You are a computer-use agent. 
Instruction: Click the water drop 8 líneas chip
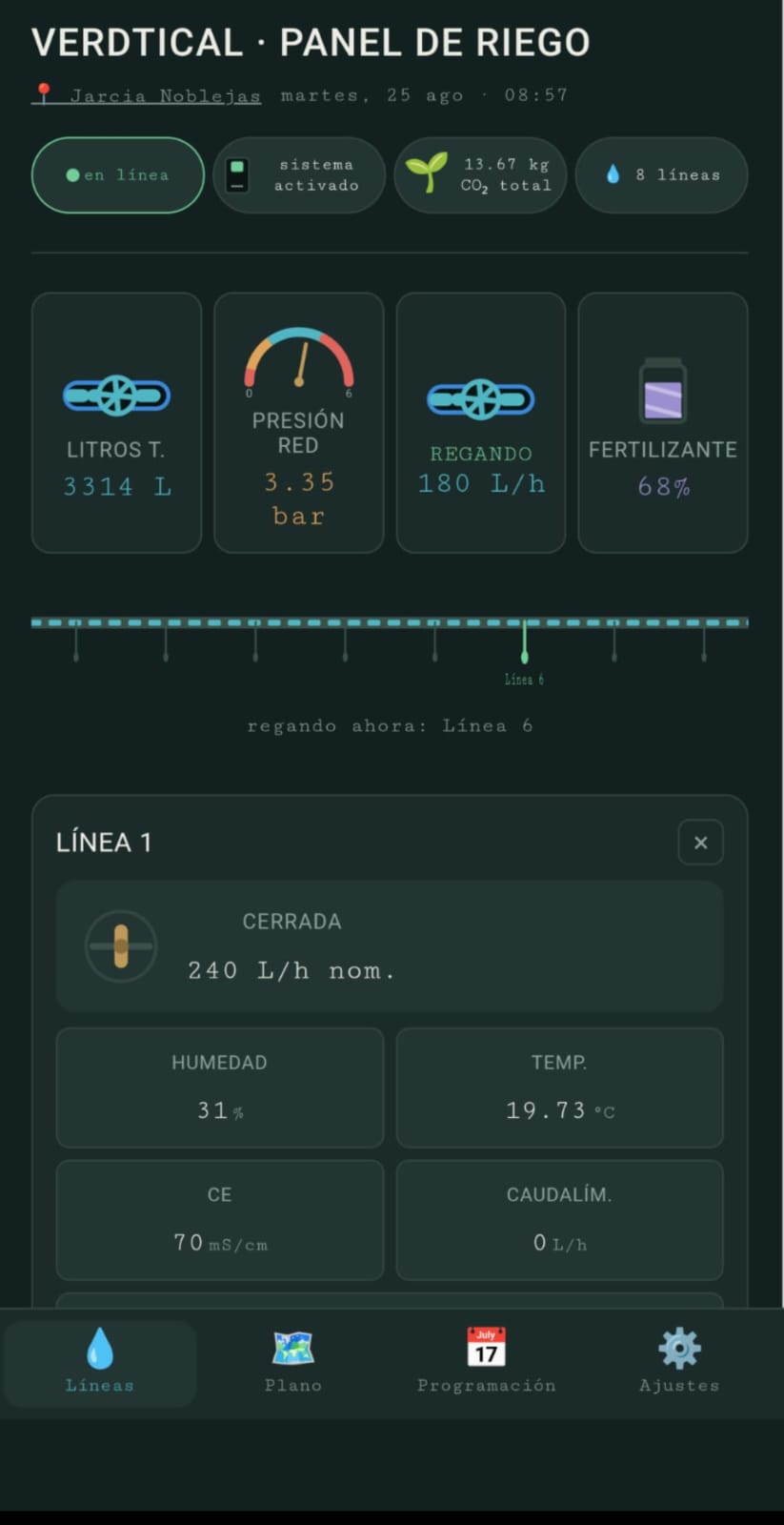tap(662, 175)
